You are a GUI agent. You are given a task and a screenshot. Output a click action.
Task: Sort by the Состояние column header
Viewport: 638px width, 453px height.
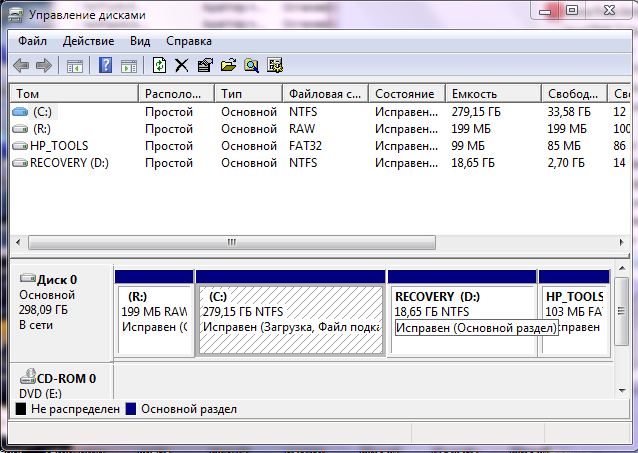[407, 94]
